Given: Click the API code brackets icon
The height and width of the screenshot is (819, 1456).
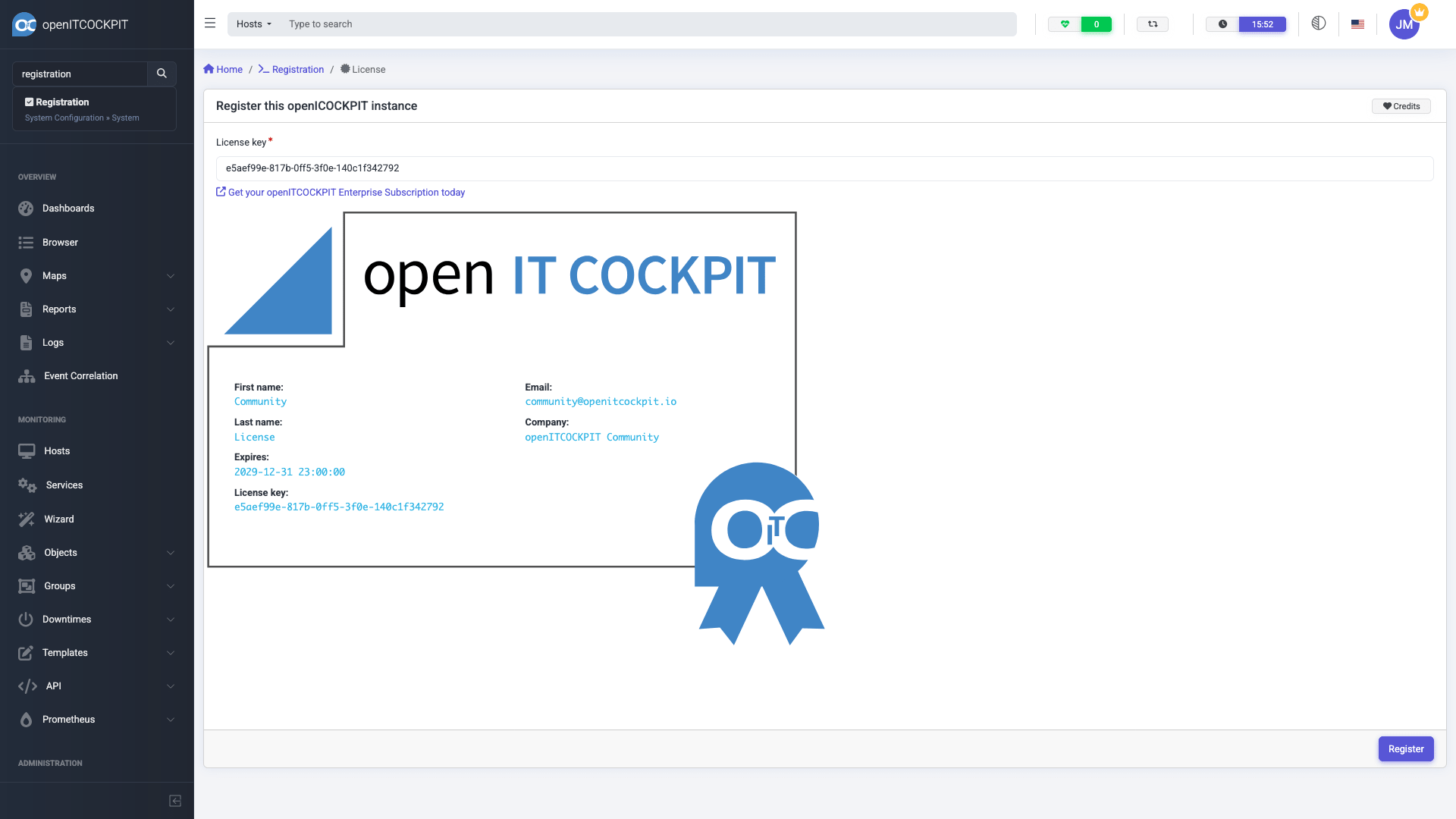Looking at the screenshot, I should [x=27, y=686].
